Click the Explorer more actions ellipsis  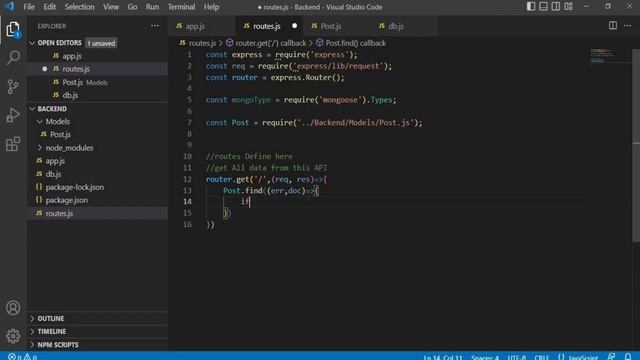click(x=155, y=26)
